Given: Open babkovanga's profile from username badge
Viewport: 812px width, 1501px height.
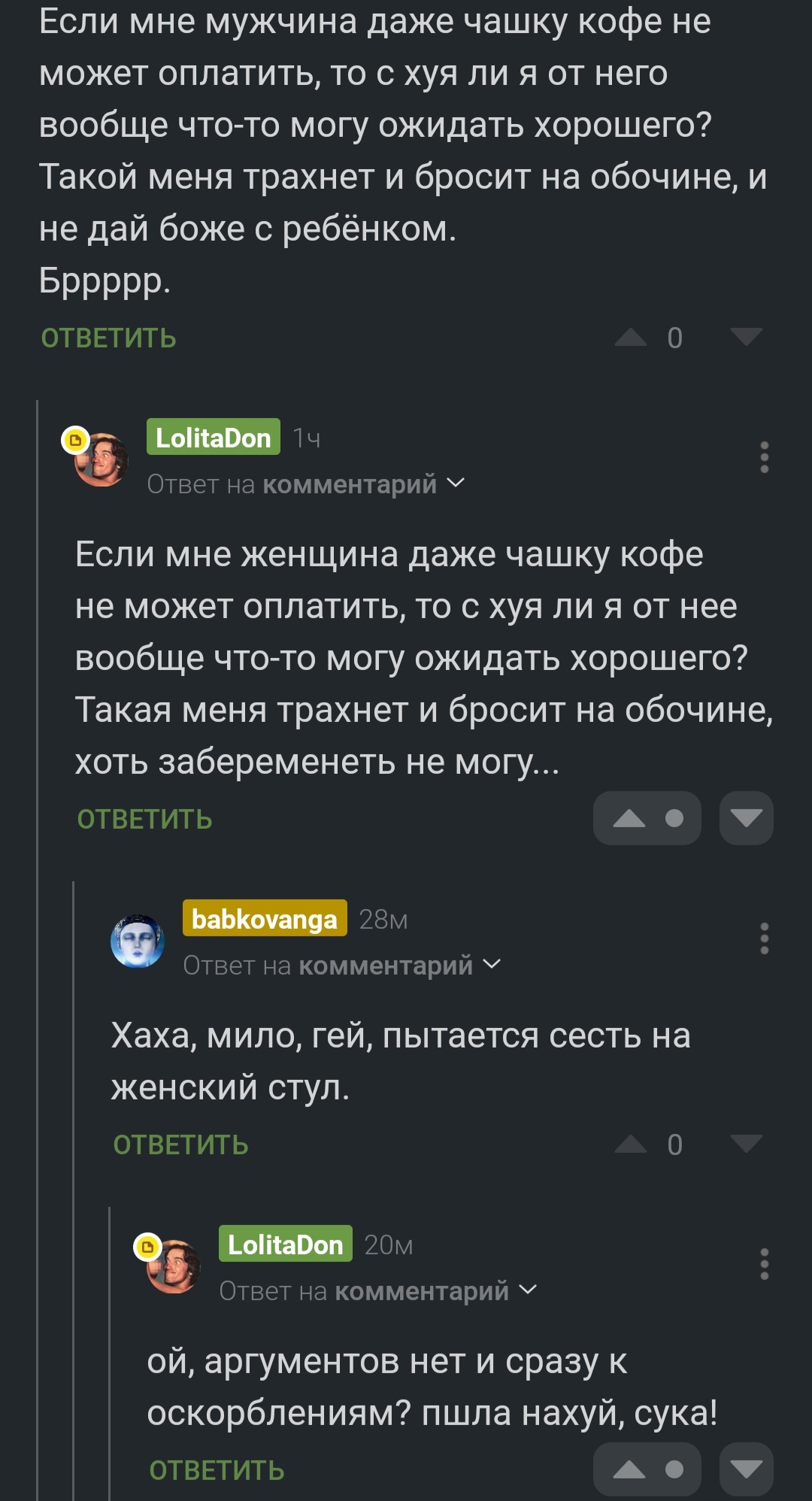Looking at the screenshot, I should point(265,918).
